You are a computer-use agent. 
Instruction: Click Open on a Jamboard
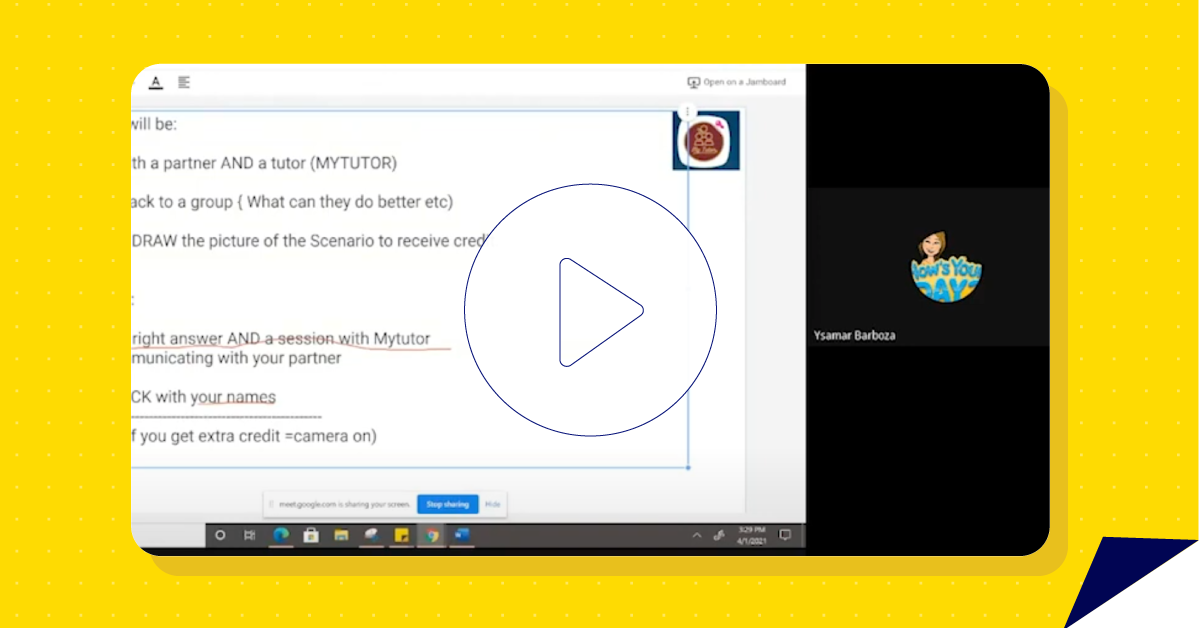click(x=743, y=81)
